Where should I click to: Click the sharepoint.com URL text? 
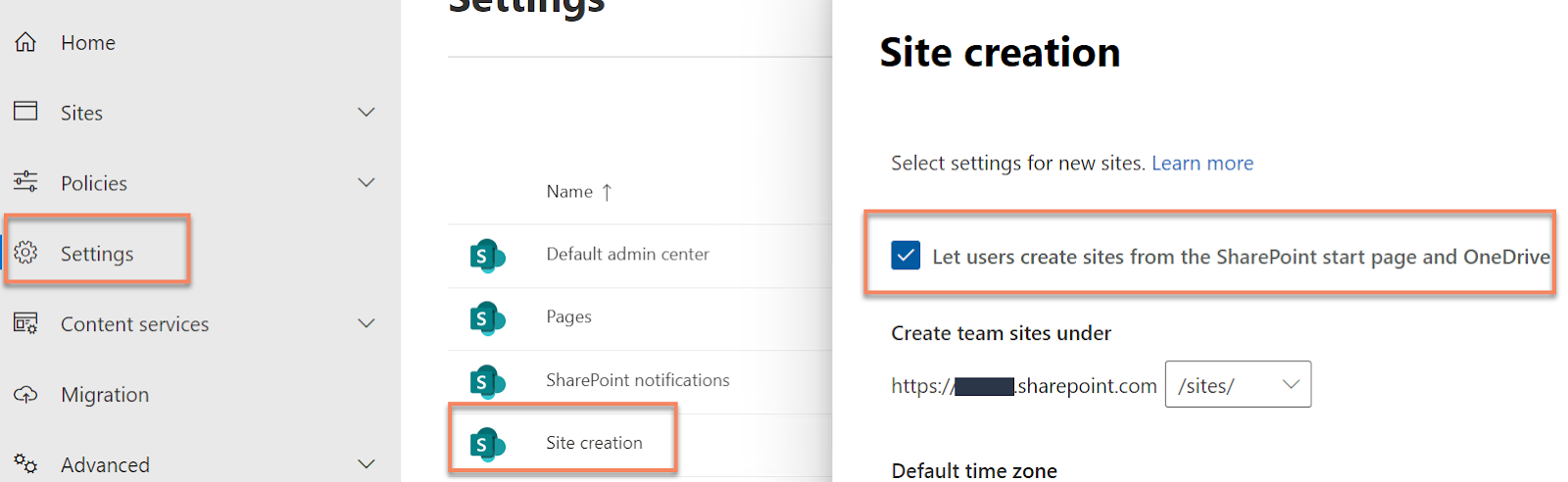click(x=1024, y=386)
